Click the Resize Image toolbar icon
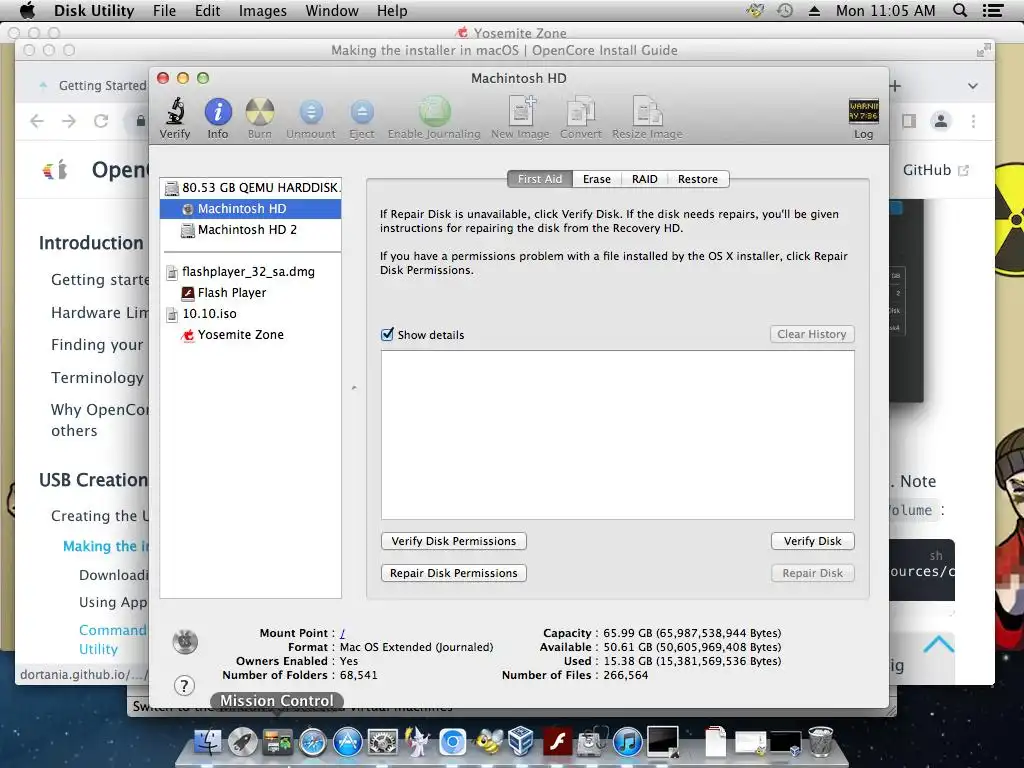 tap(647, 111)
